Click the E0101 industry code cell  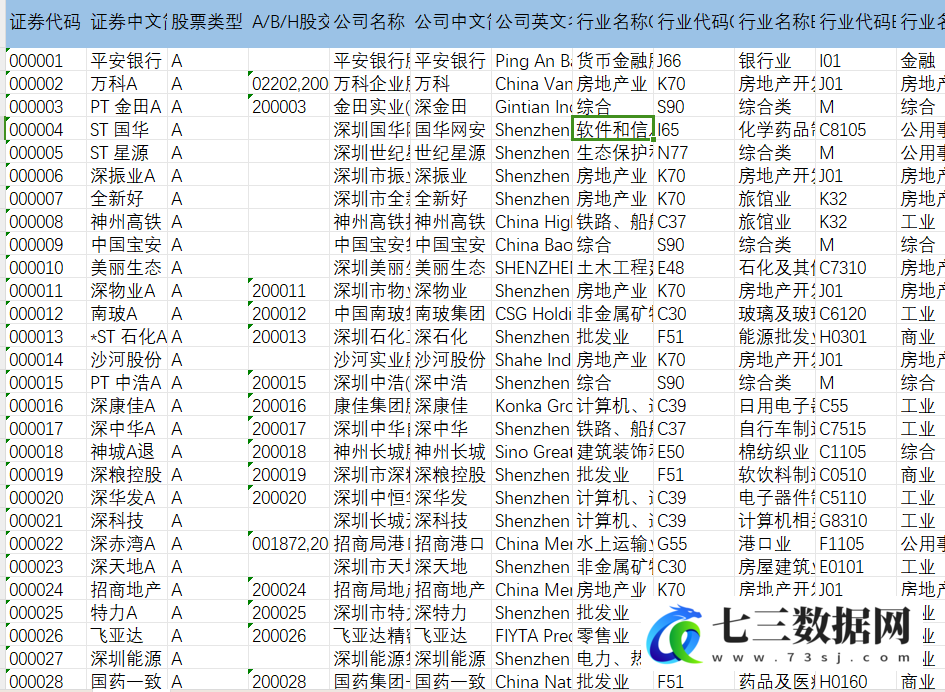pyautogui.click(x=856, y=567)
